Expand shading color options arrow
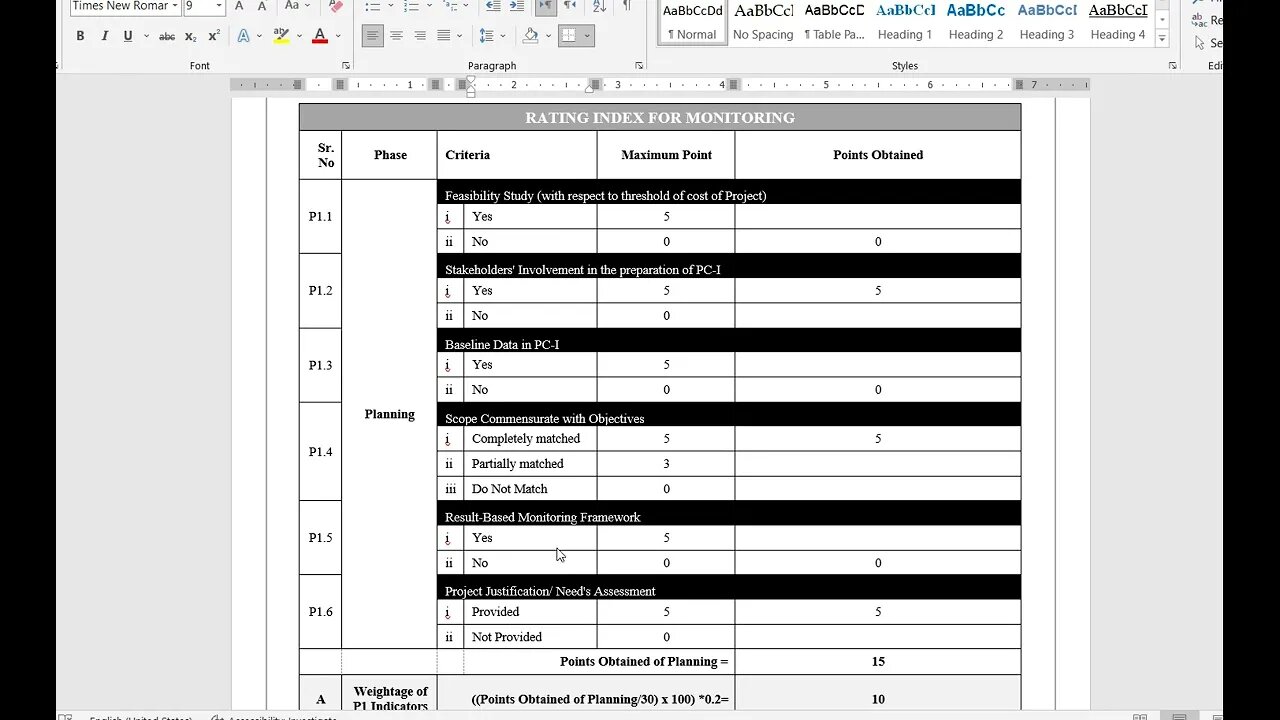The height and width of the screenshot is (720, 1280). pos(549,36)
